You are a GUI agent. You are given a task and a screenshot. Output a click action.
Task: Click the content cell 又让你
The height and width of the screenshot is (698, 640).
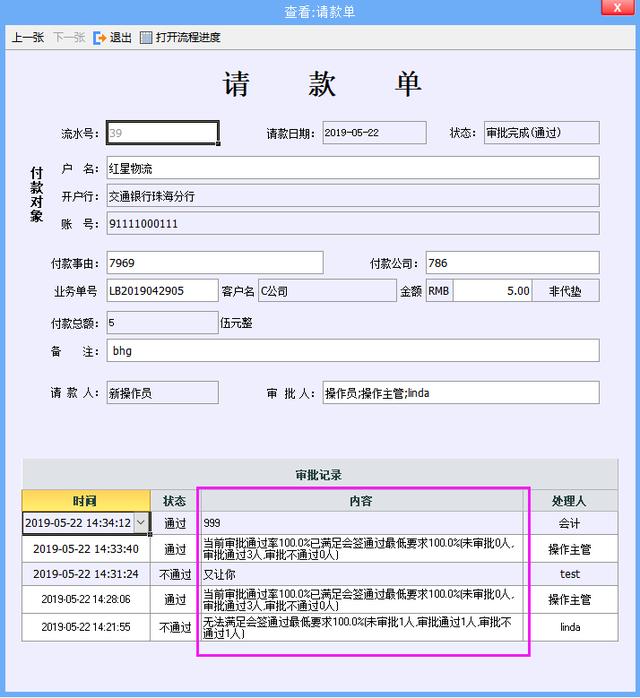[x=361, y=574]
